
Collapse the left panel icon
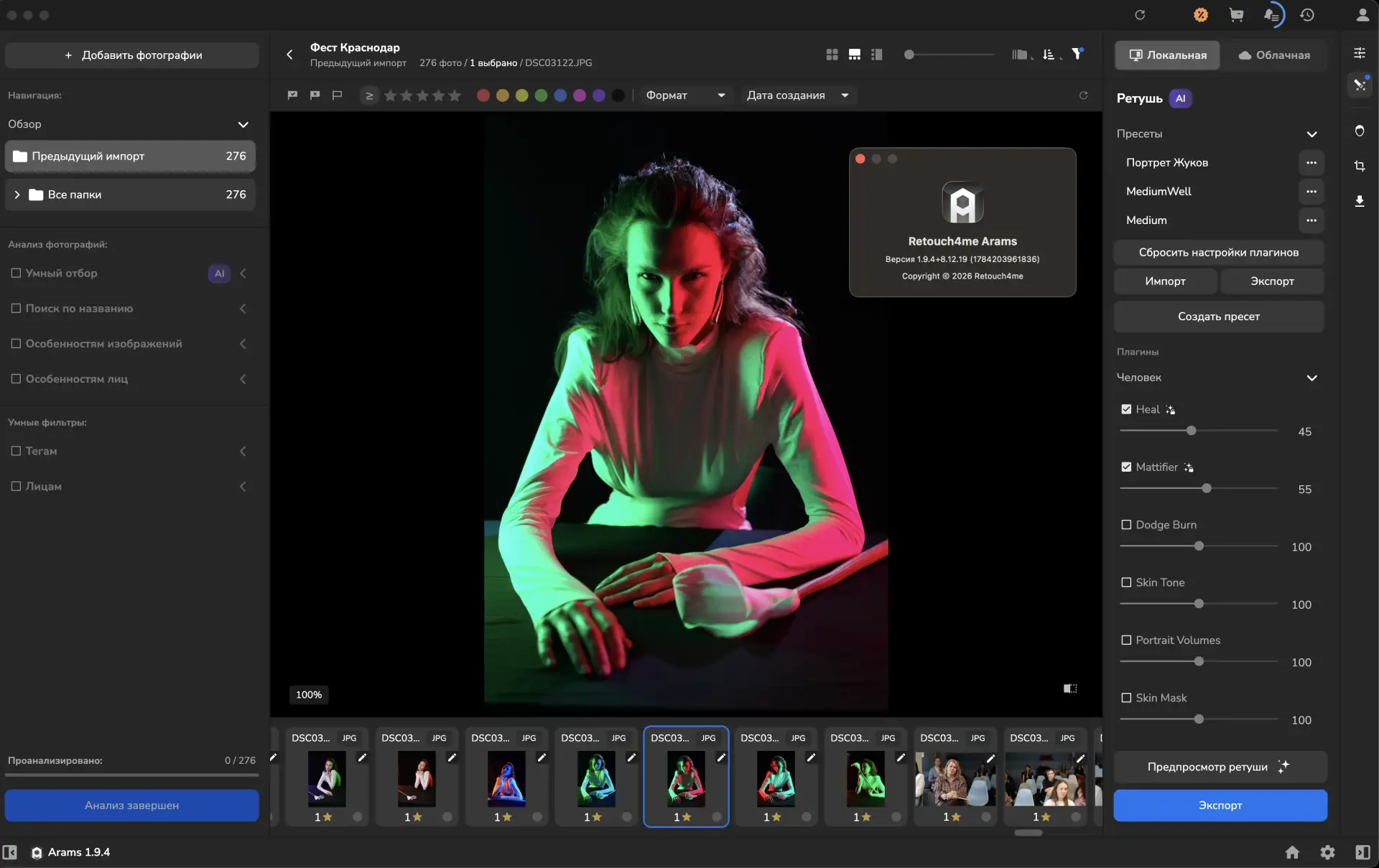tap(10, 852)
